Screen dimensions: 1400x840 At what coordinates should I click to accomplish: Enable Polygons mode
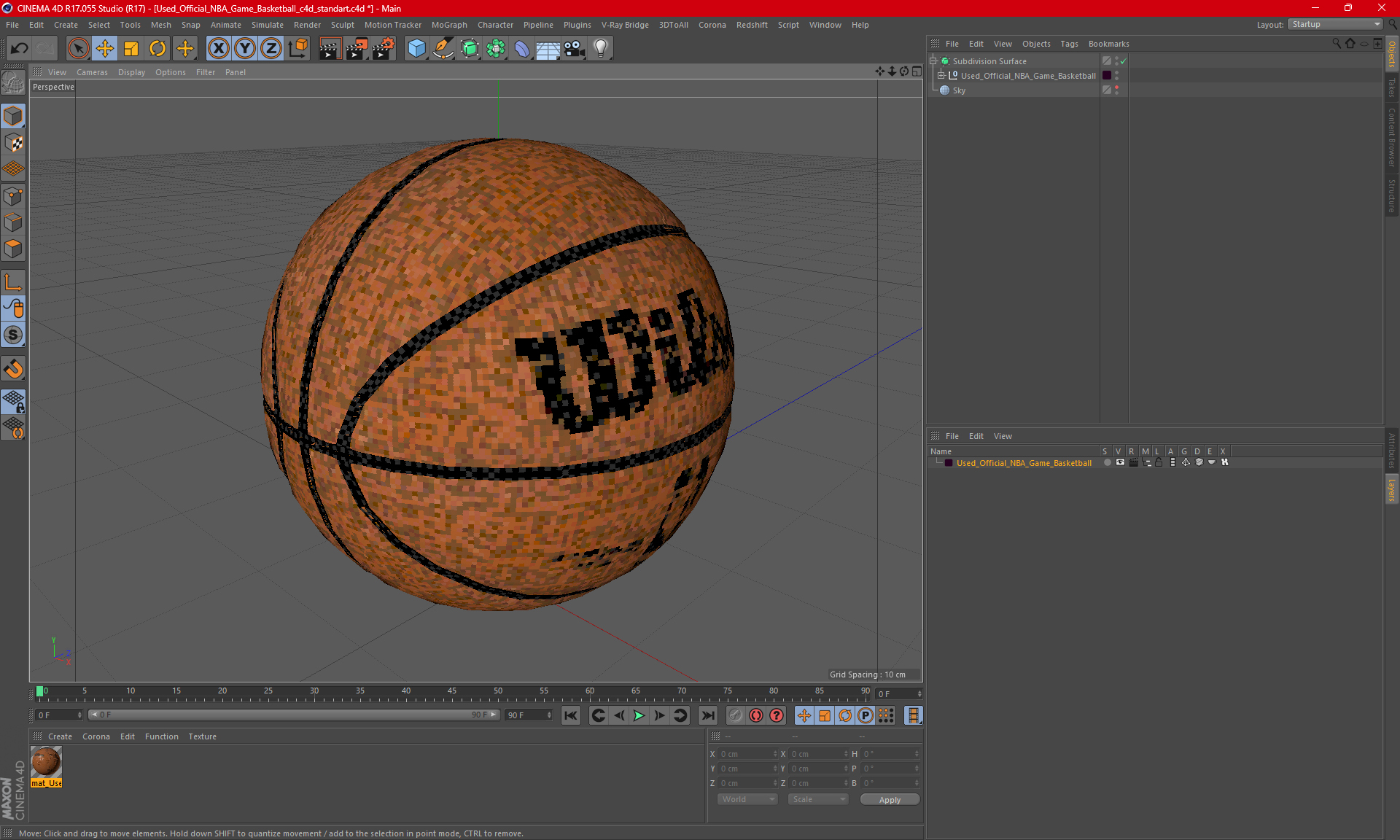[13, 249]
